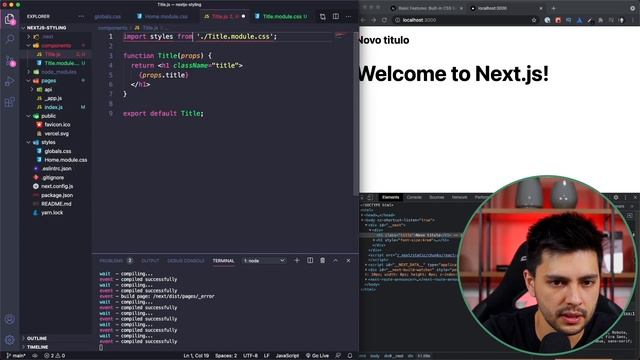Screen dimensions: 640x360
Task: Open the Manage gear icon in VS Code
Action: pyautogui.click(x=10, y=339)
